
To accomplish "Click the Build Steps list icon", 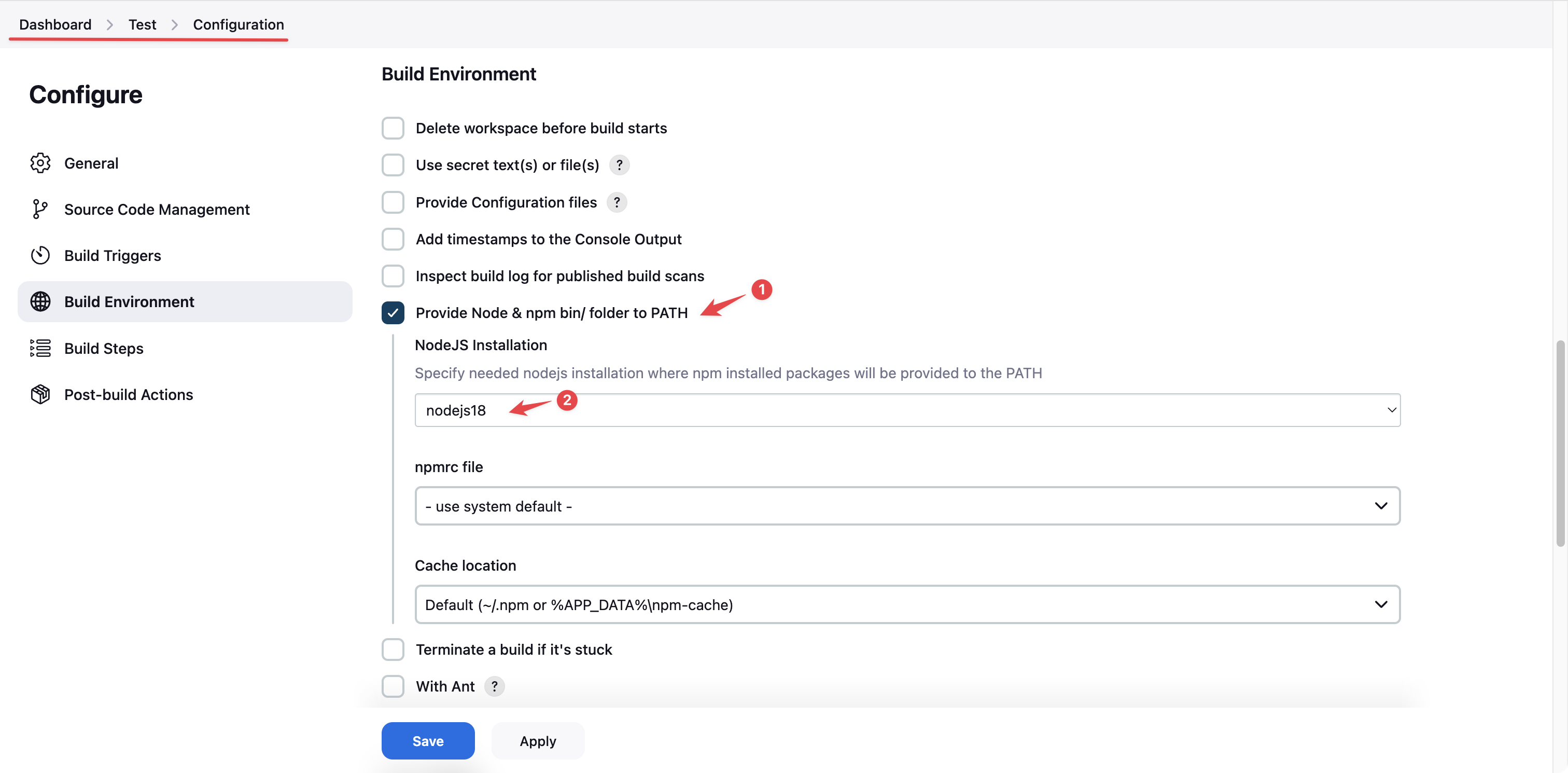I will [40, 348].
